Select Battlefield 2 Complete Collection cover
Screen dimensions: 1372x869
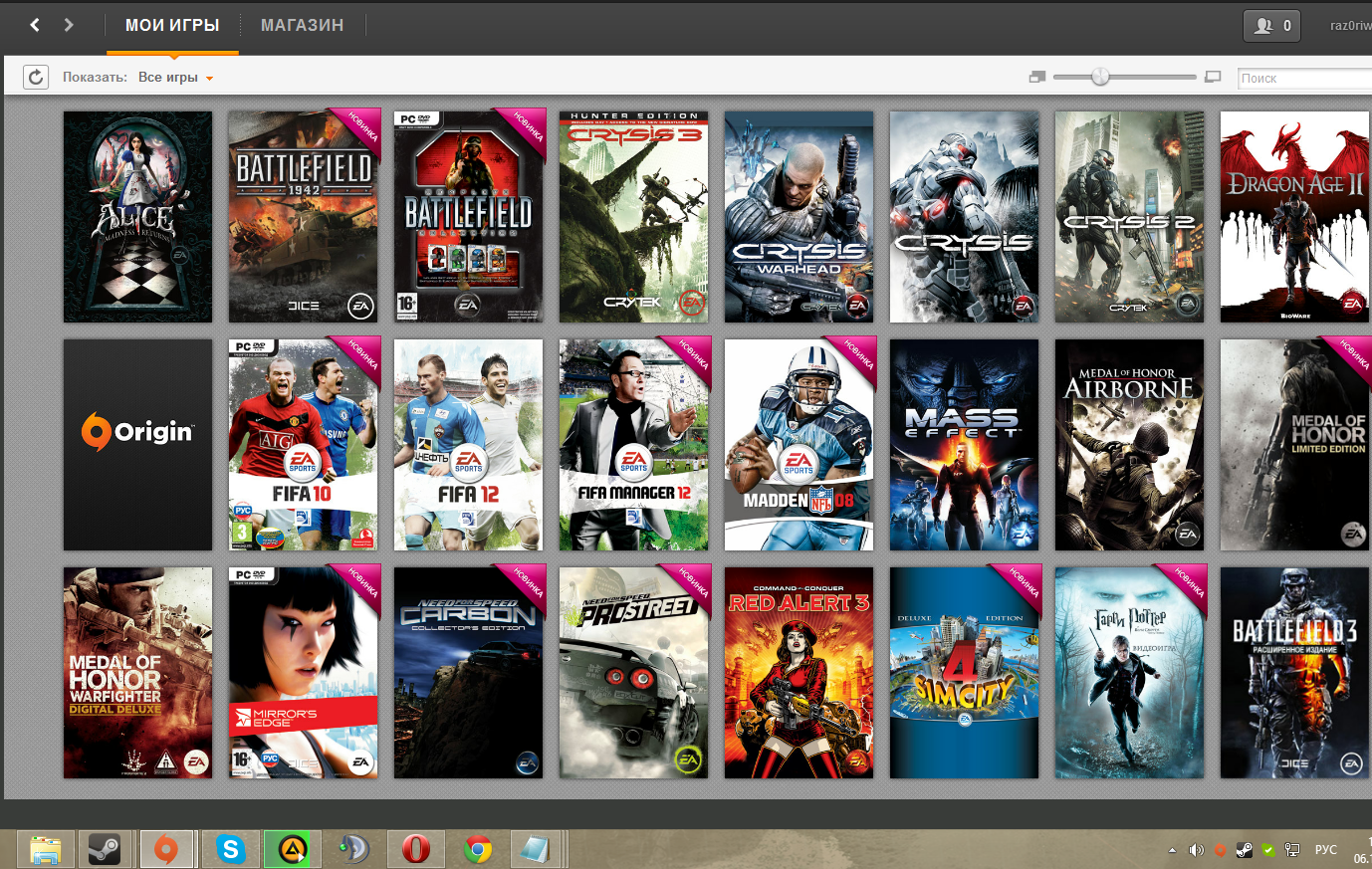tap(468, 216)
